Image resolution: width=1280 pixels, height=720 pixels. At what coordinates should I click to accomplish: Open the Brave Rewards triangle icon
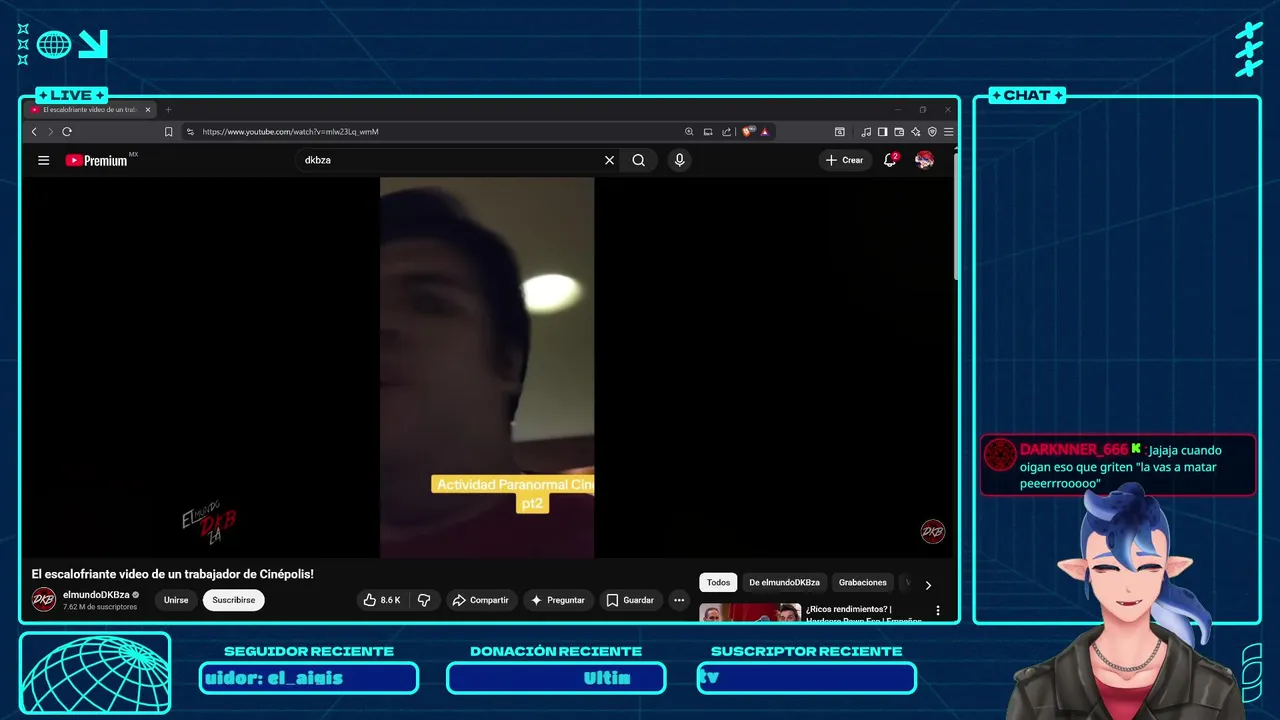(x=764, y=131)
